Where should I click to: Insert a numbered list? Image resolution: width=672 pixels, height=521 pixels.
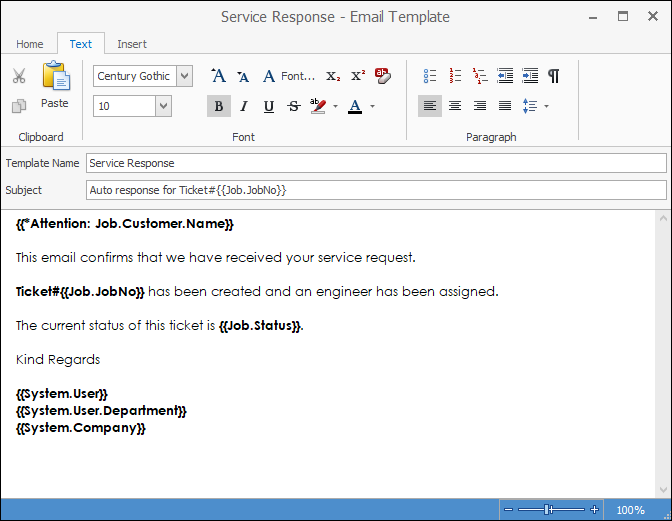[455, 76]
